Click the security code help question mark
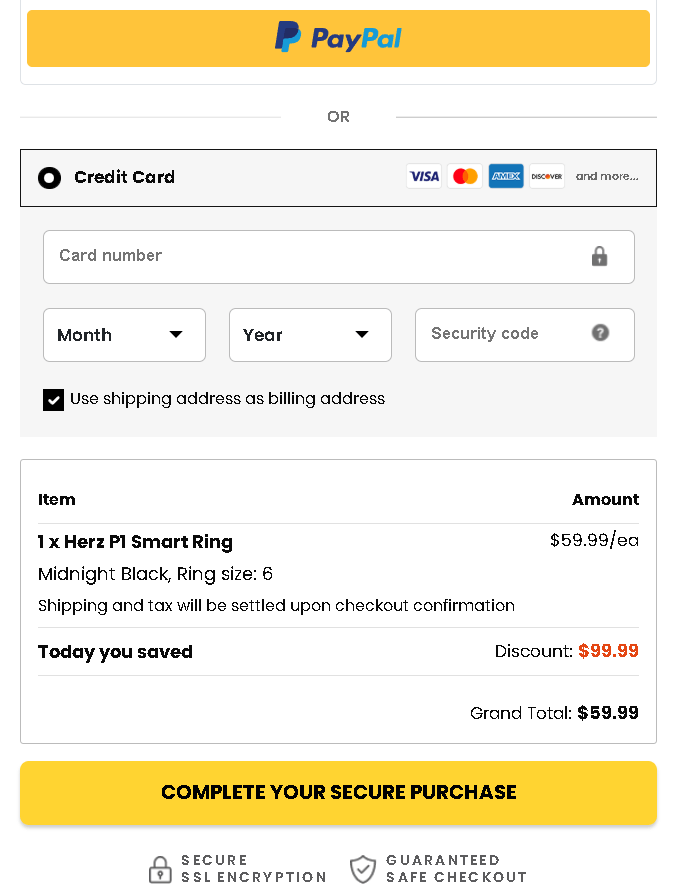The image size is (677, 891). tap(600, 334)
